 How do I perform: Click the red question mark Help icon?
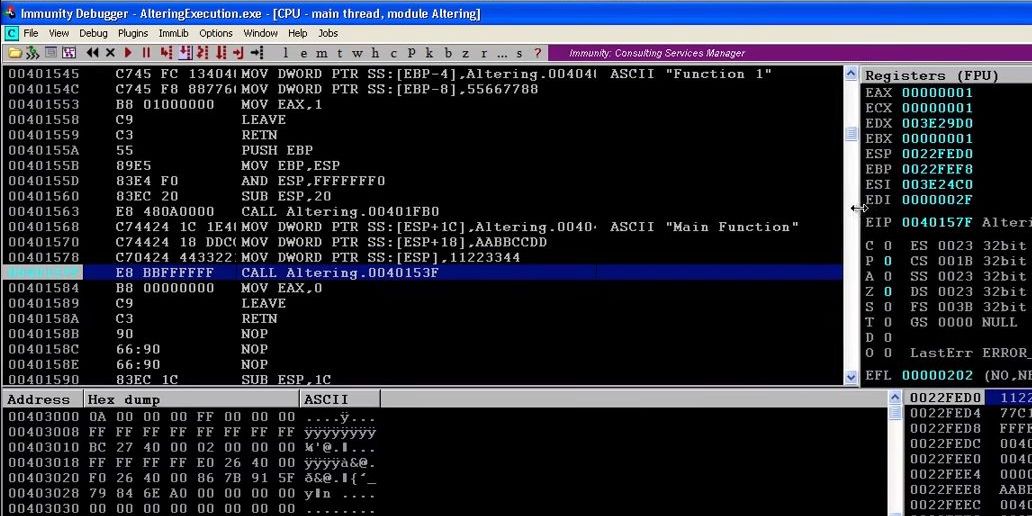point(537,53)
